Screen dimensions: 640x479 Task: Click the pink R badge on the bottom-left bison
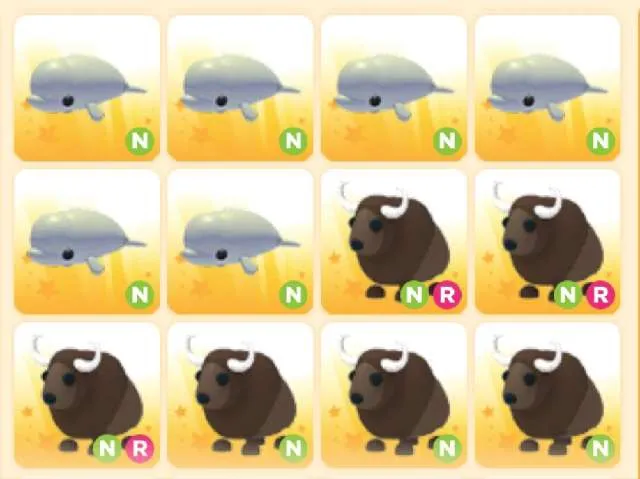[x=139, y=449]
